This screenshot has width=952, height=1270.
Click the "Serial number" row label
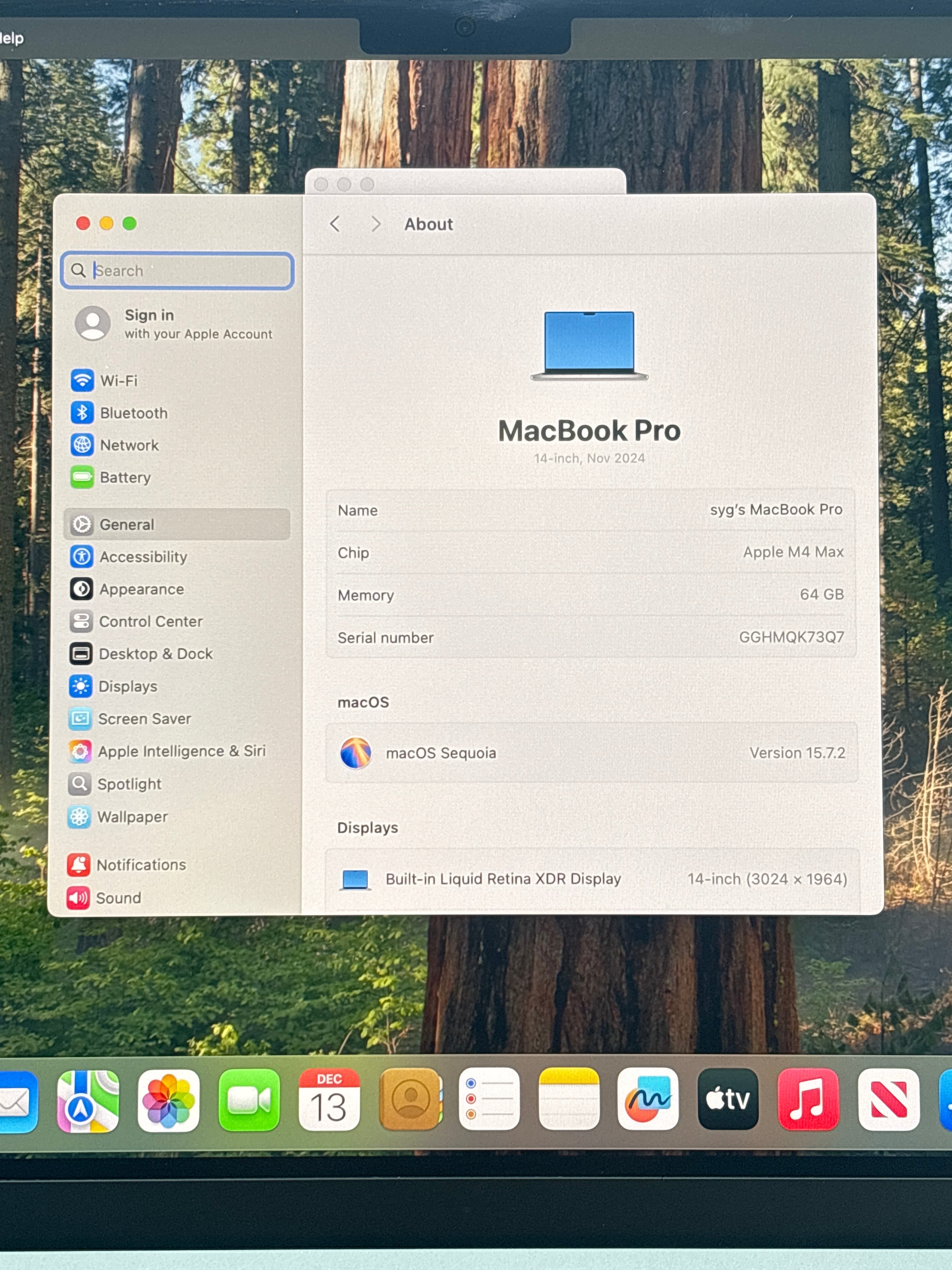[386, 637]
